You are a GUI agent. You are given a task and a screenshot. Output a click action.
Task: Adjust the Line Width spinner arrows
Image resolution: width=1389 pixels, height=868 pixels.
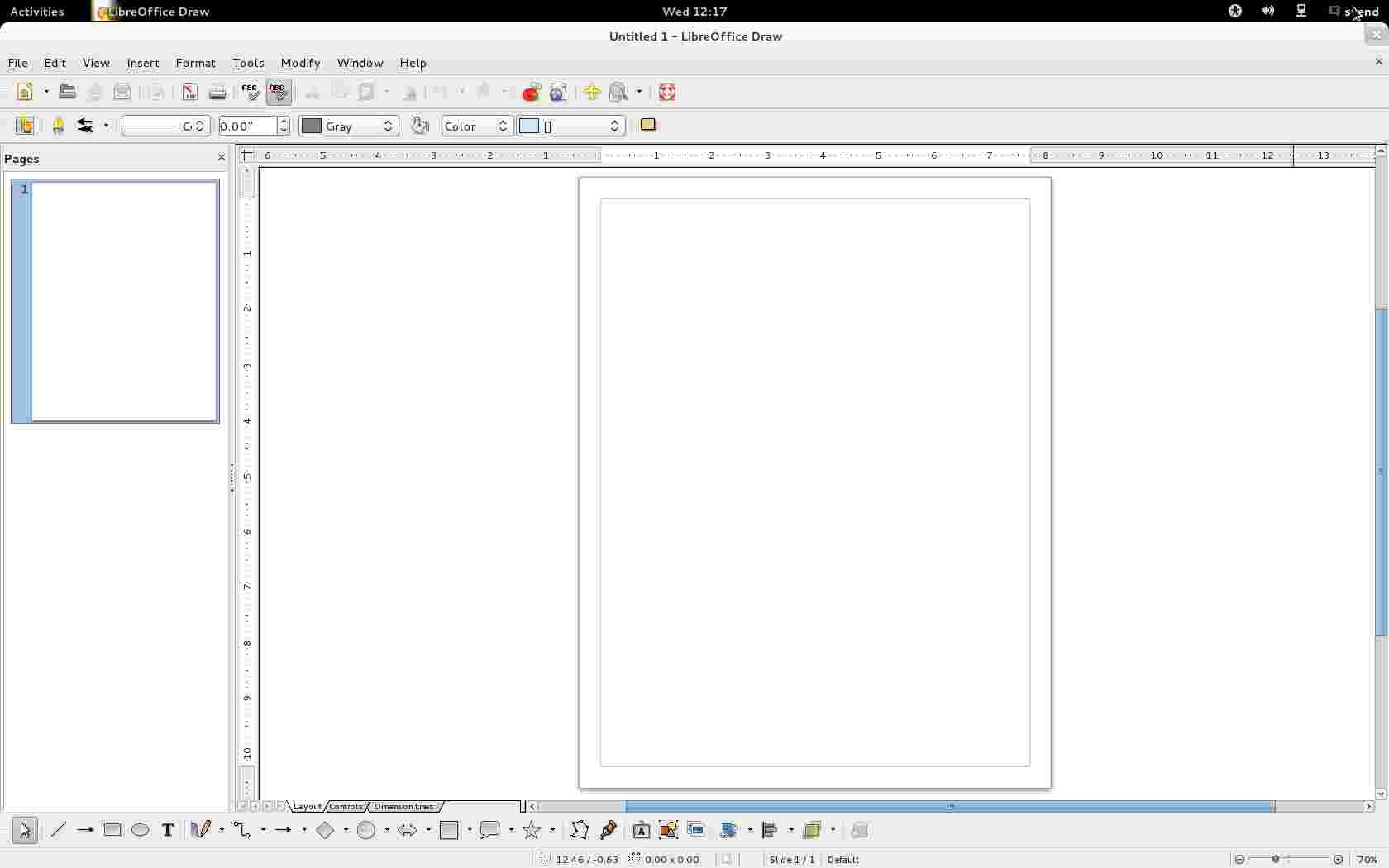coord(284,126)
